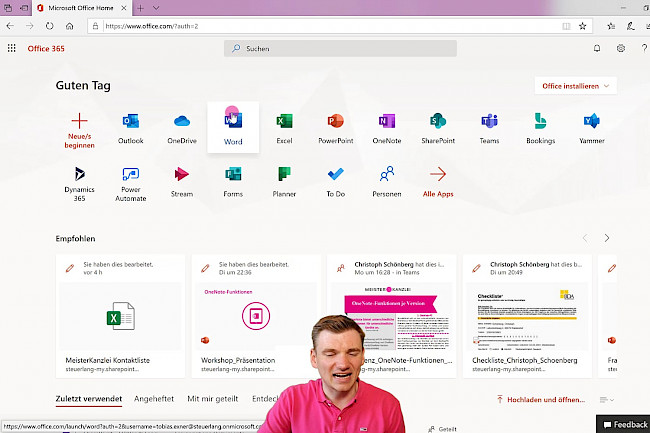Open the PowerPoint app
Viewport: 650px width, 433px height.
click(336, 128)
